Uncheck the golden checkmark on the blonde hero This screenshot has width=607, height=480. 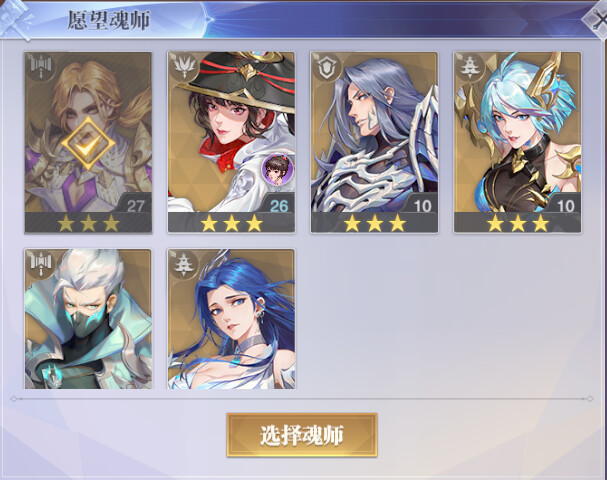(88, 143)
